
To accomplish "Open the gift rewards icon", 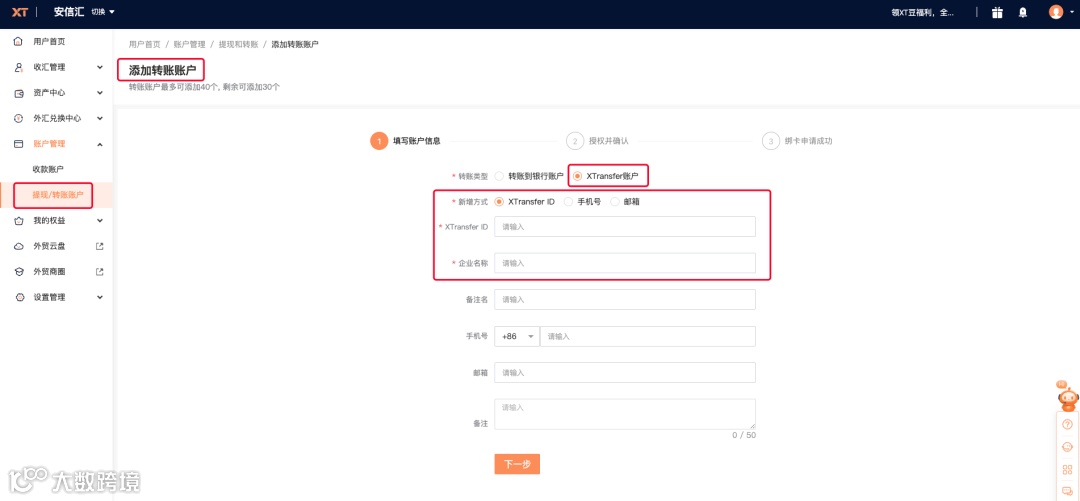I will [x=997, y=12].
